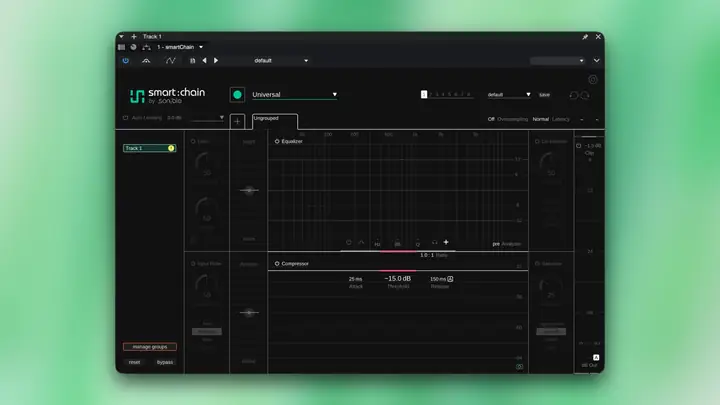Click the manage groups button

click(150, 347)
